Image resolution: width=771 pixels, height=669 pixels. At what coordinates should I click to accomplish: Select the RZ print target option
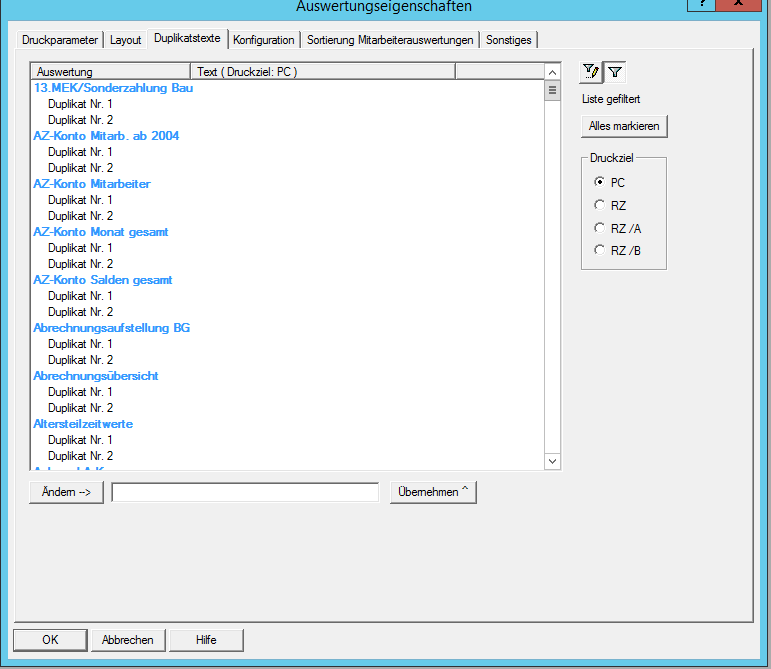(x=599, y=205)
